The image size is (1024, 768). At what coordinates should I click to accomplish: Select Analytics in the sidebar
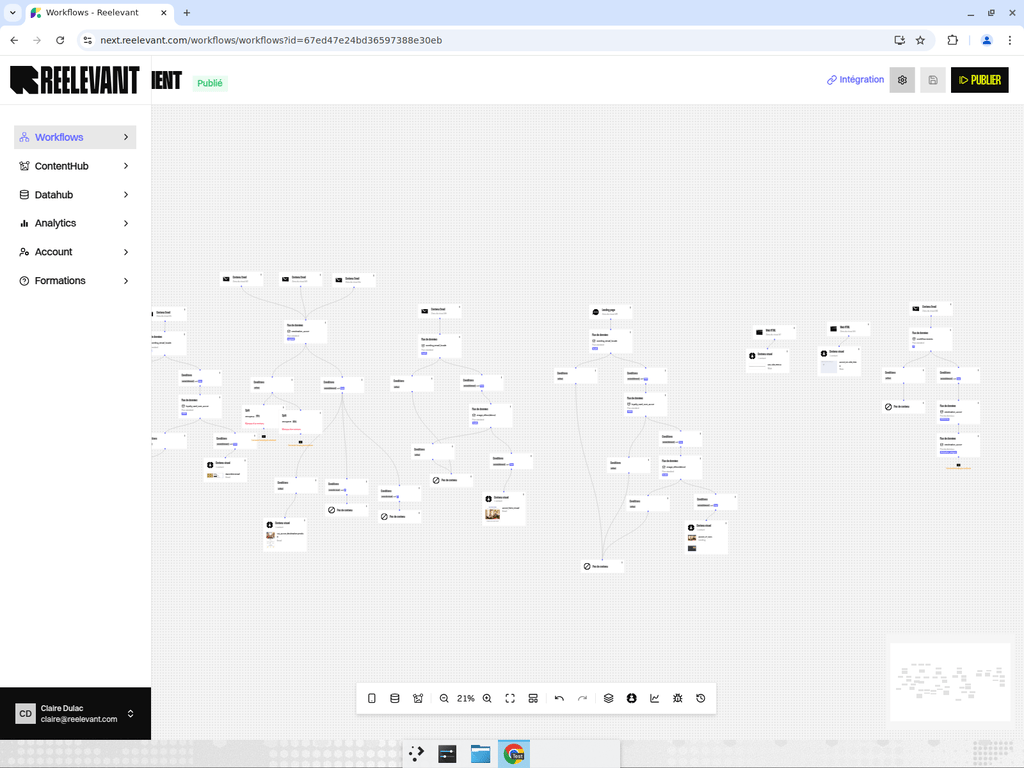click(75, 223)
